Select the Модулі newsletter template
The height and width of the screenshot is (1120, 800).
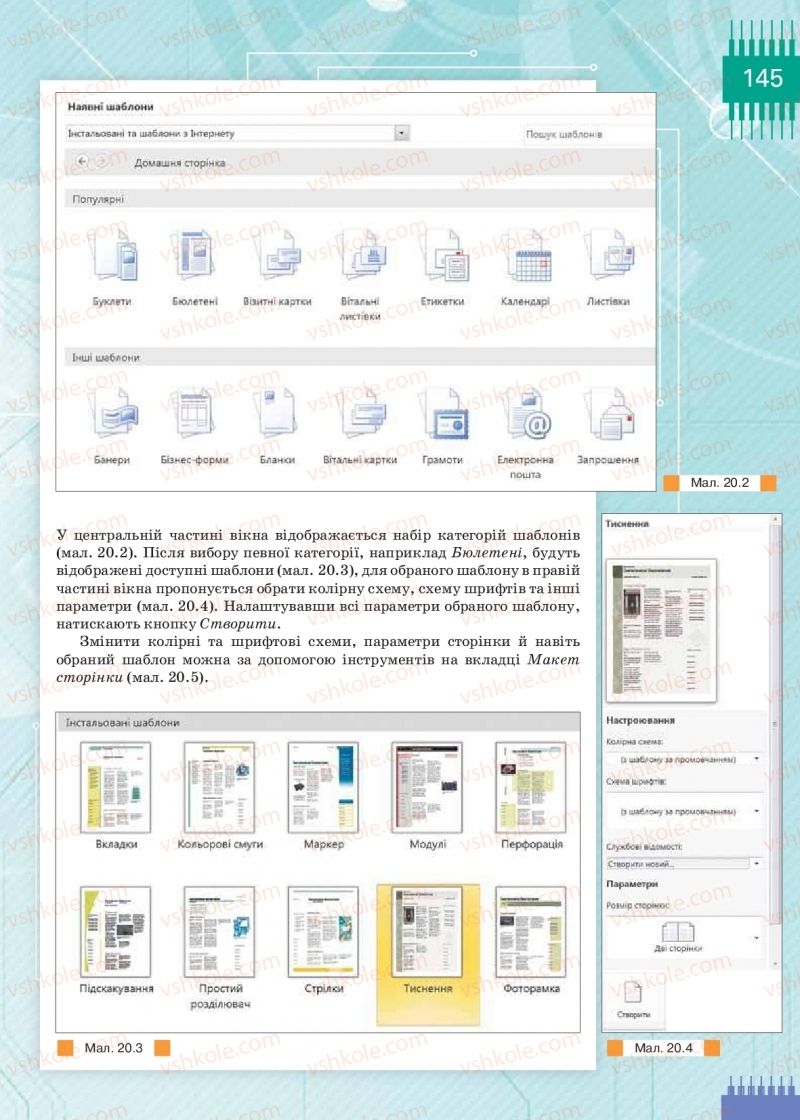(x=427, y=795)
